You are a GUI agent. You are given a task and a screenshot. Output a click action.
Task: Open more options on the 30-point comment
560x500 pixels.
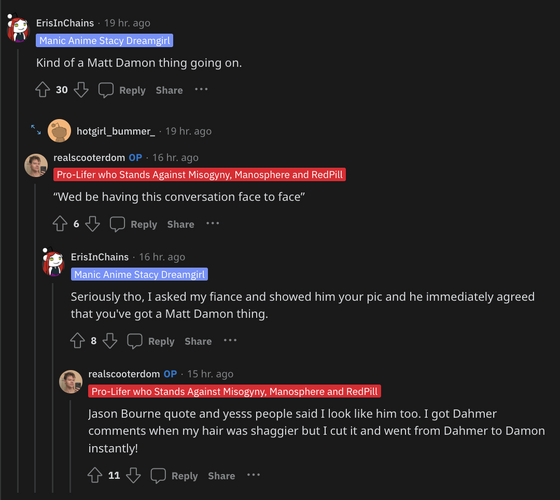pyautogui.click(x=201, y=89)
